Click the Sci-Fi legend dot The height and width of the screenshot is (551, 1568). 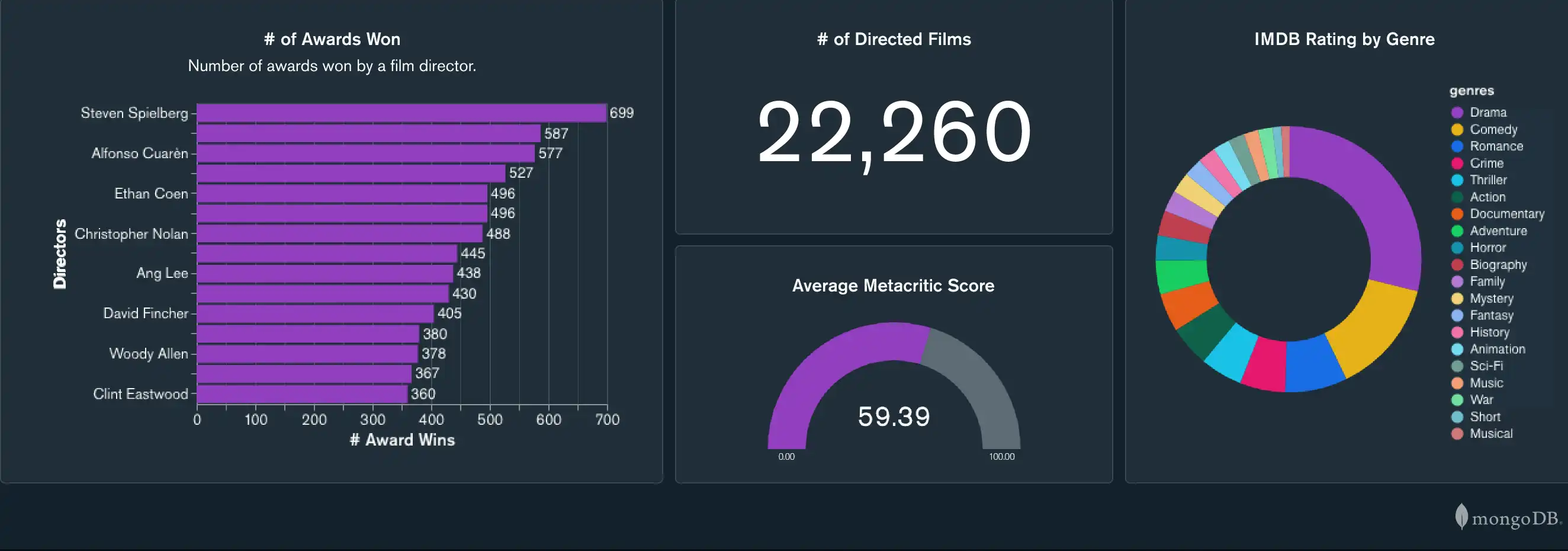pos(1457,366)
